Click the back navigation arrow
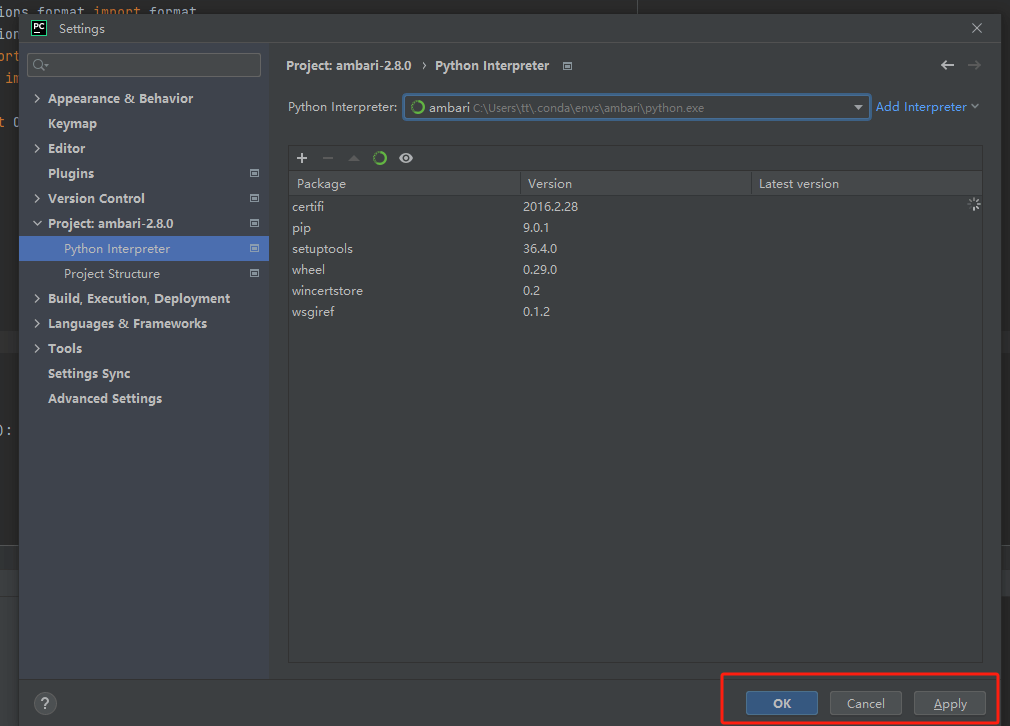Viewport: 1010px width, 726px height. [948, 65]
